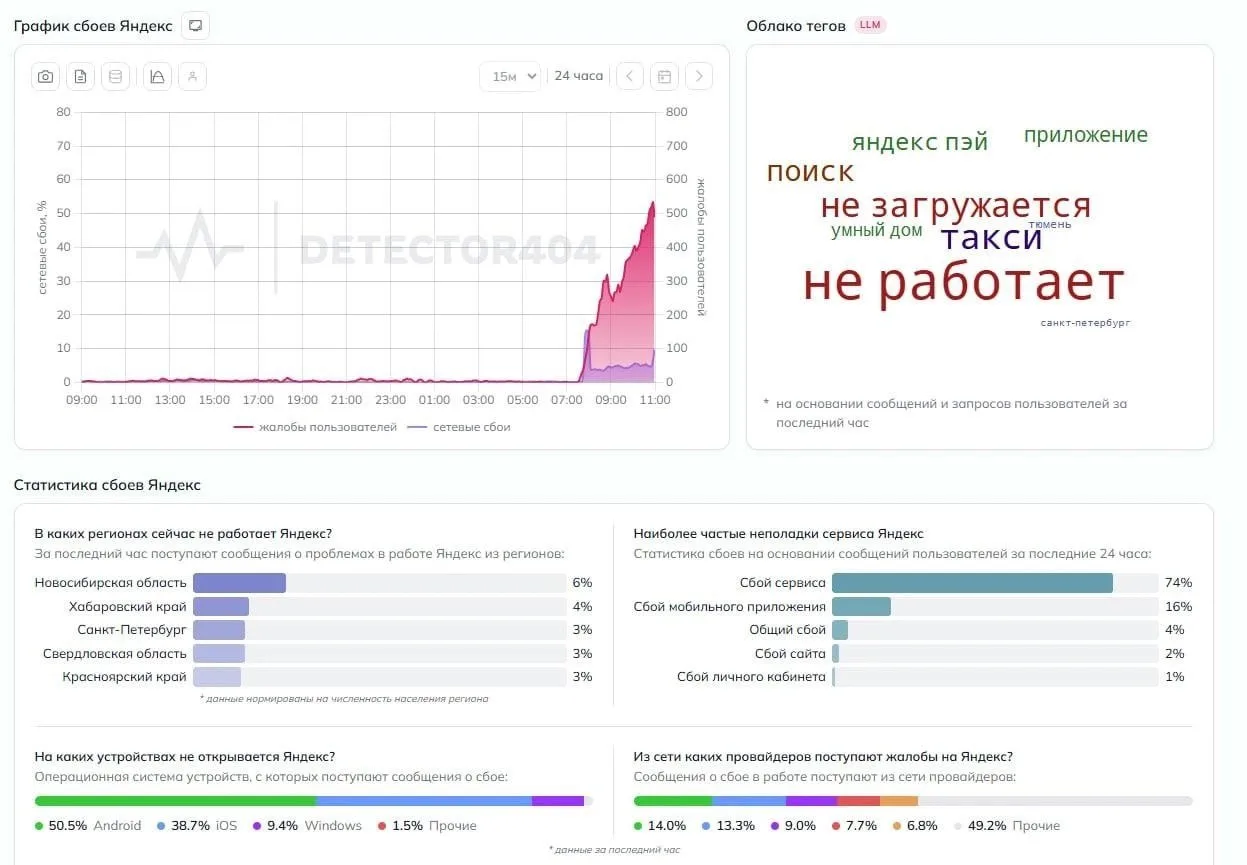Screen dimensions: 1247x865
Task: Click the Облако тегов heading
Action: 796,25
